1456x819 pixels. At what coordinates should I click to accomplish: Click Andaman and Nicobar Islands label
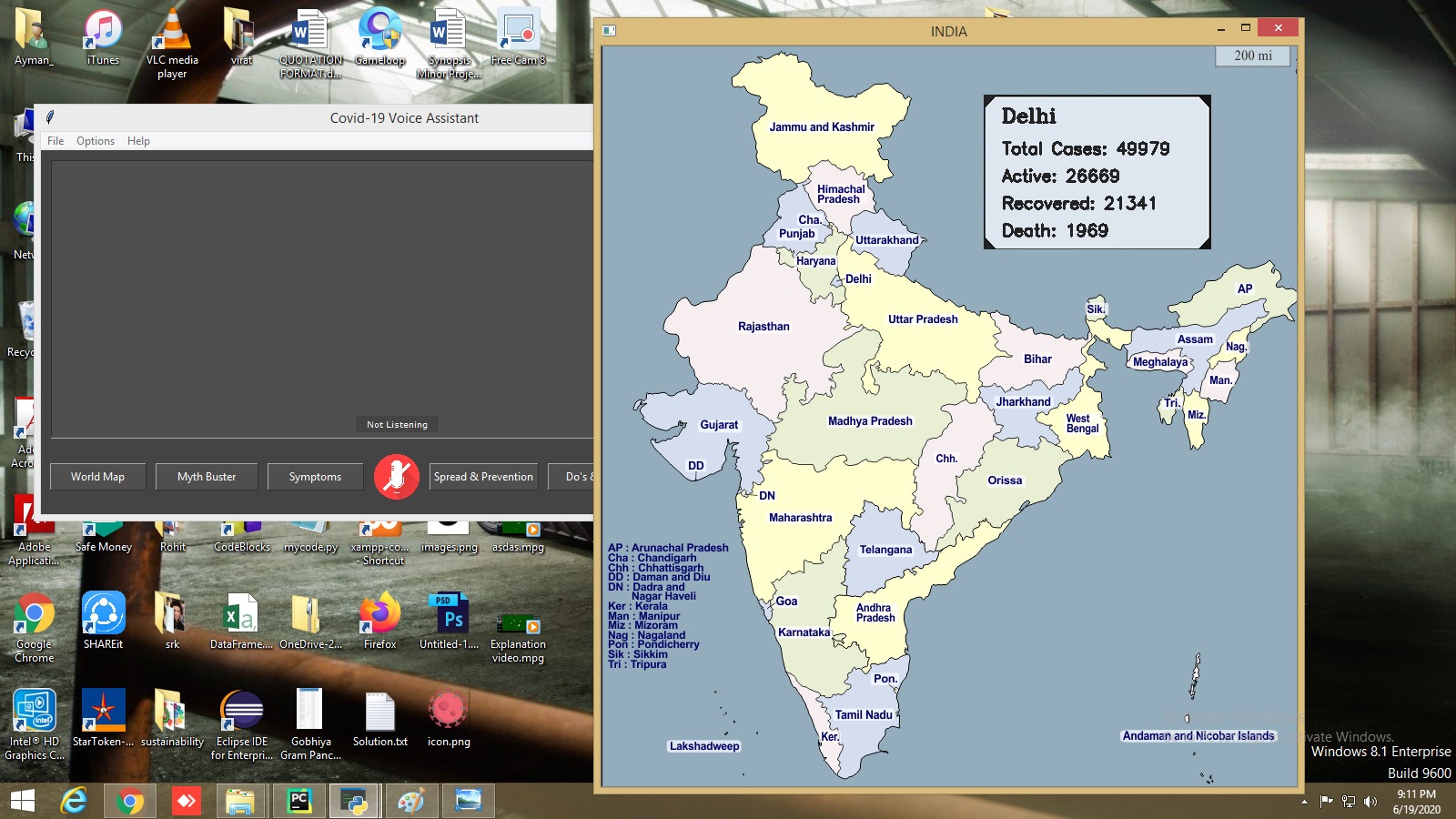point(1198,736)
